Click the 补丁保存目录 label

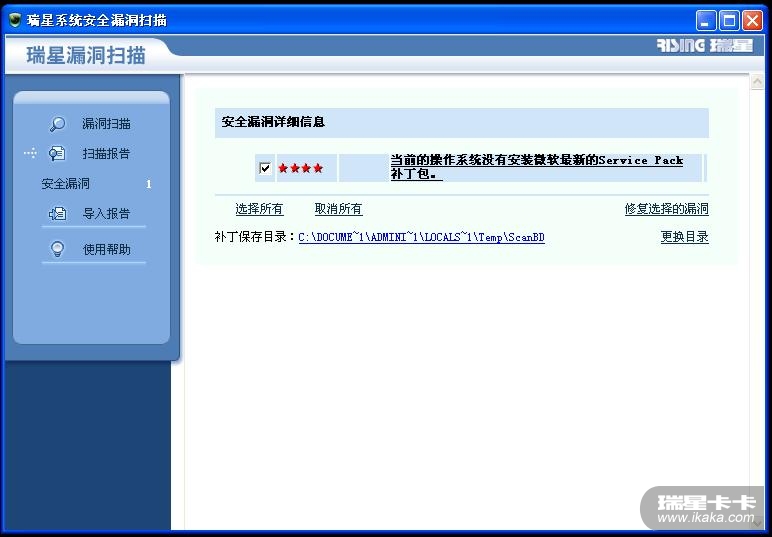point(255,237)
